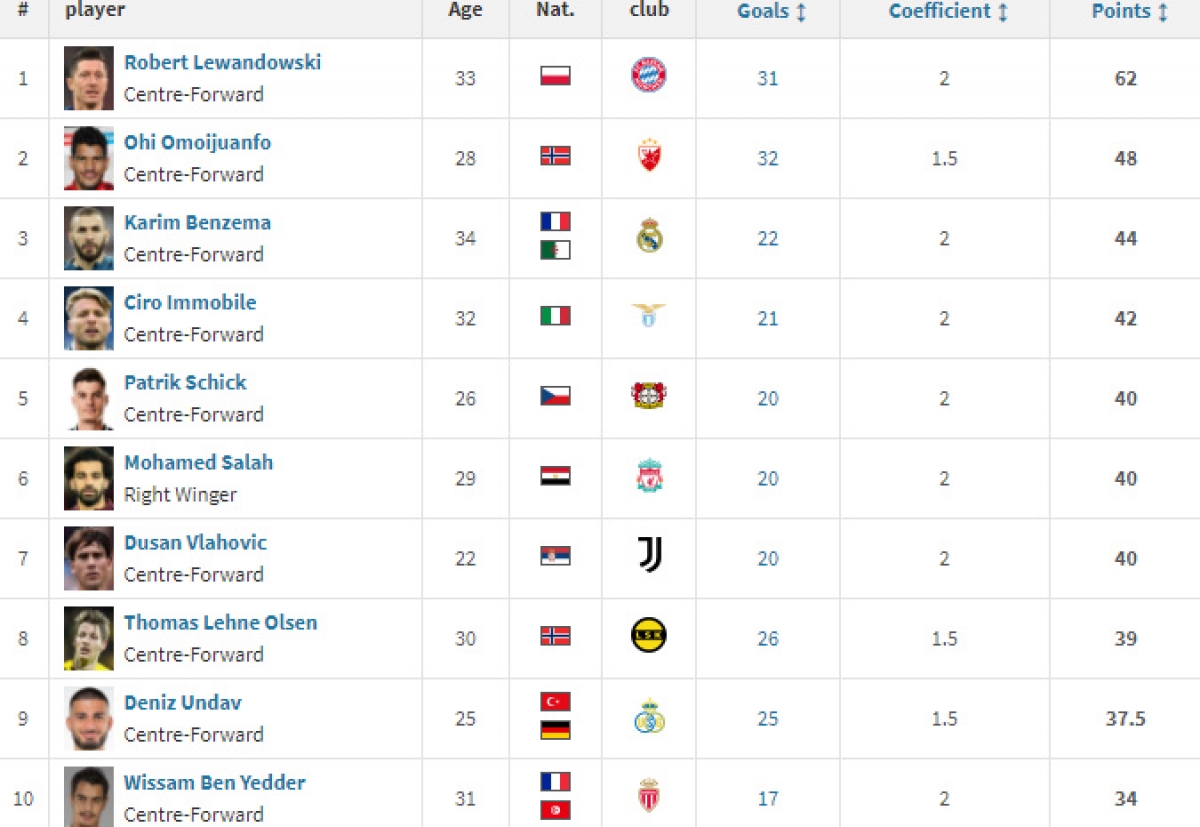Click Patrik Schick's portrait photo

[x=89, y=398]
